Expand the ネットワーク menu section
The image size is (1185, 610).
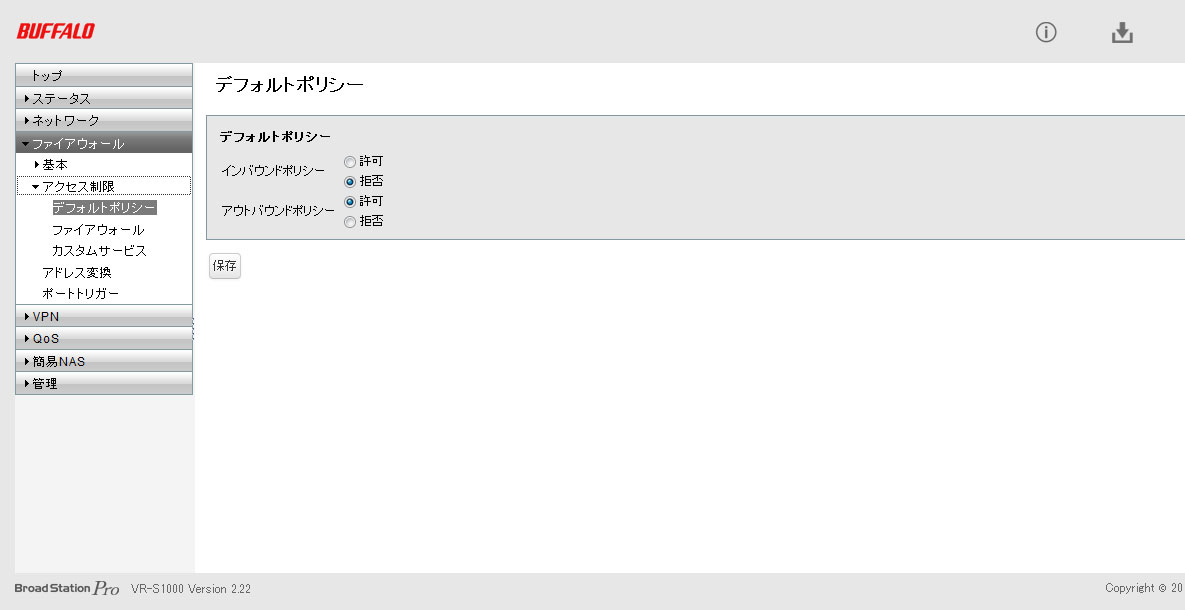coord(66,121)
